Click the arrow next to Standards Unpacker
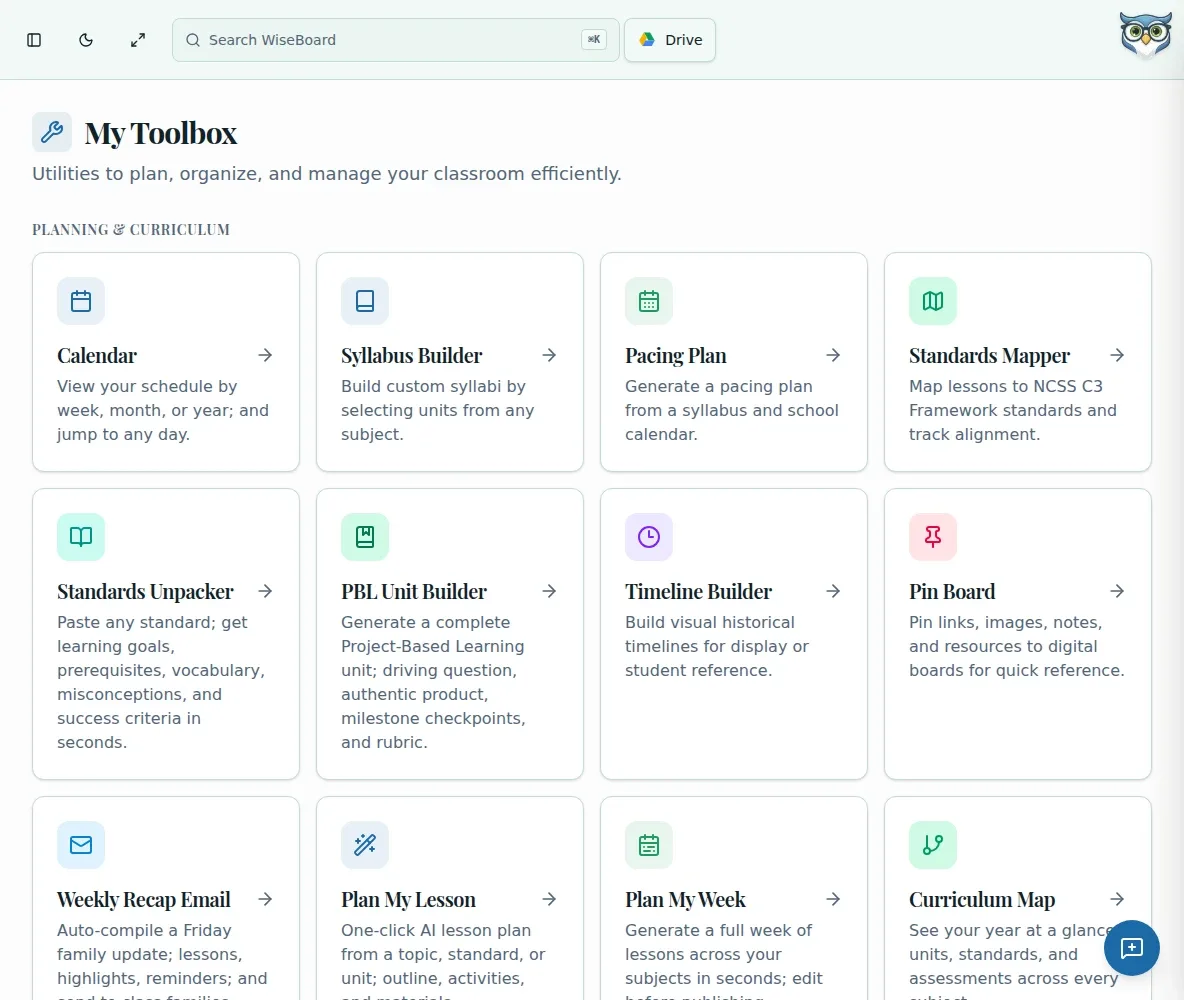The height and width of the screenshot is (1000, 1184). pyautogui.click(x=265, y=591)
